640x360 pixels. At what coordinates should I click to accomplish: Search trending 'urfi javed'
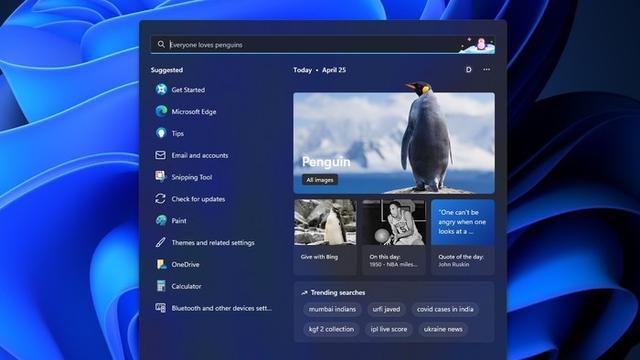click(x=386, y=309)
